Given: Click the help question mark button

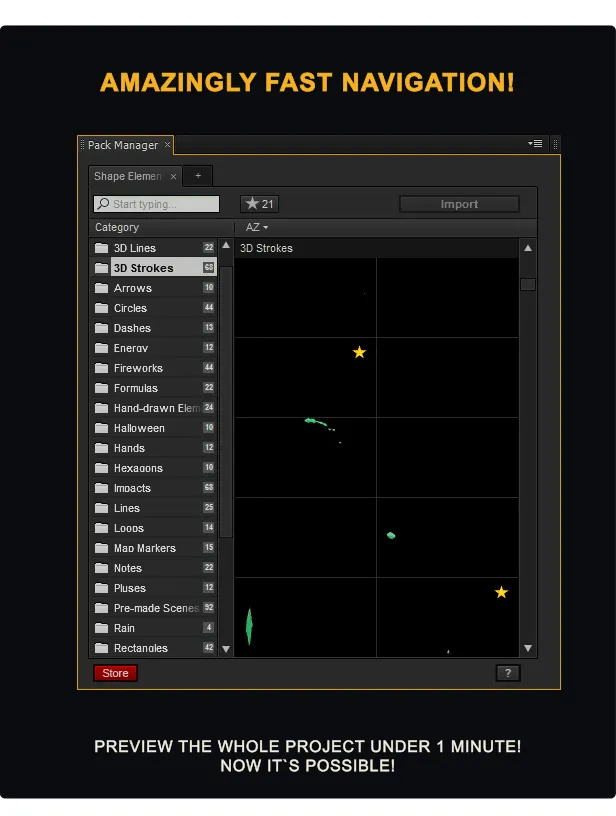Looking at the screenshot, I should (x=507, y=673).
